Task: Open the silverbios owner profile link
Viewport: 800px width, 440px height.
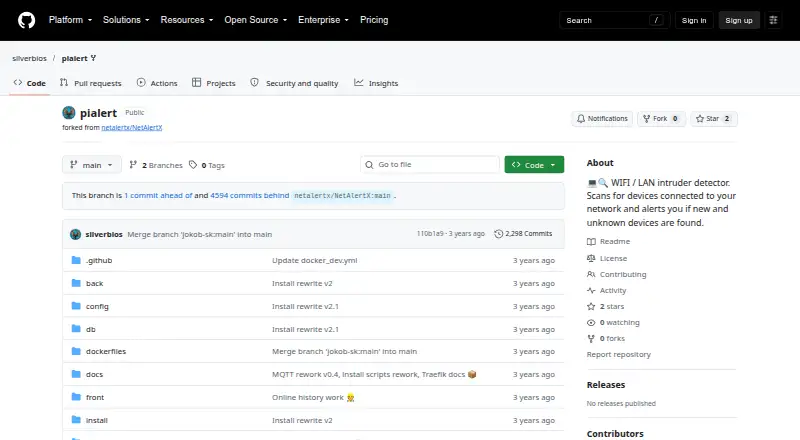Action: coord(30,58)
